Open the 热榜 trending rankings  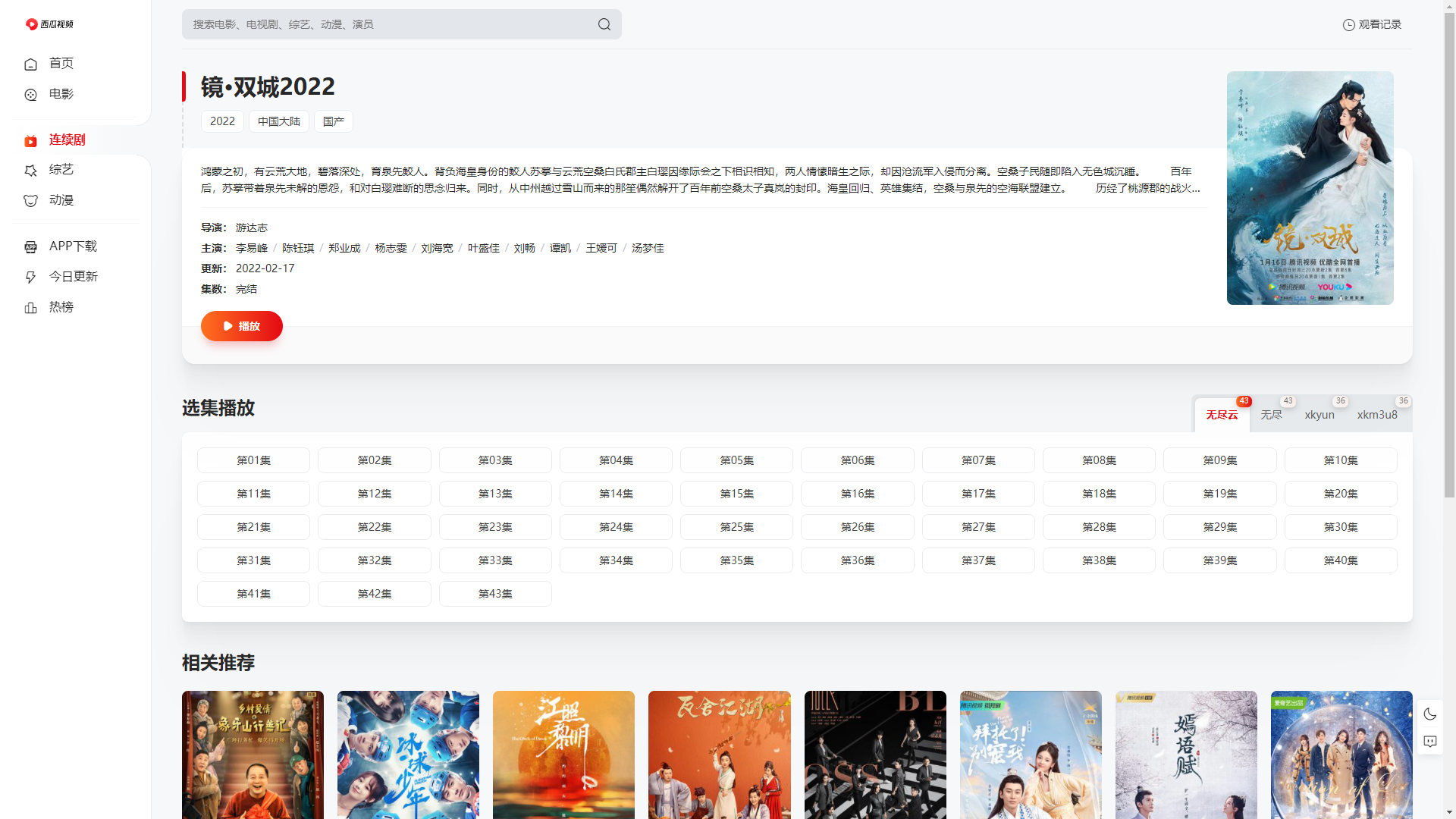click(x=61, y=307)
